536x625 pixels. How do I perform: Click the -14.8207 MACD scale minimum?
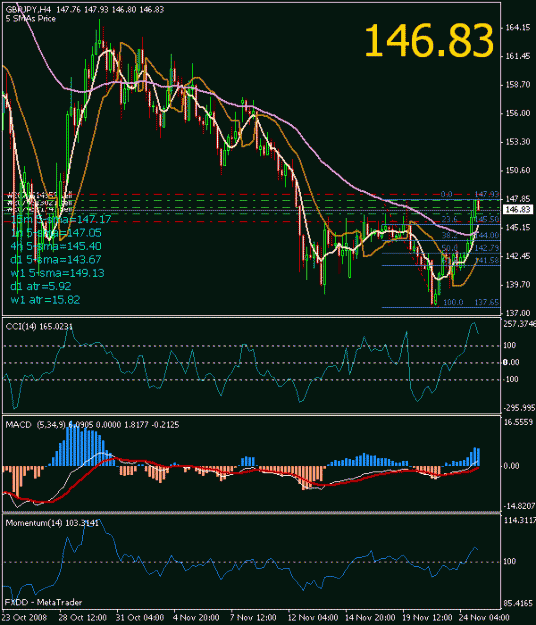[x=519, y=506]
